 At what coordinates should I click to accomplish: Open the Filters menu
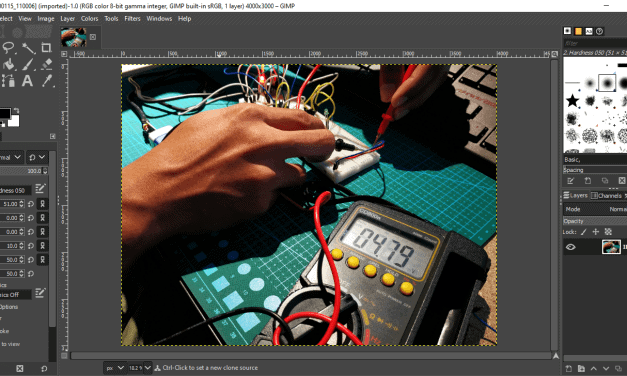pos(132,18)
